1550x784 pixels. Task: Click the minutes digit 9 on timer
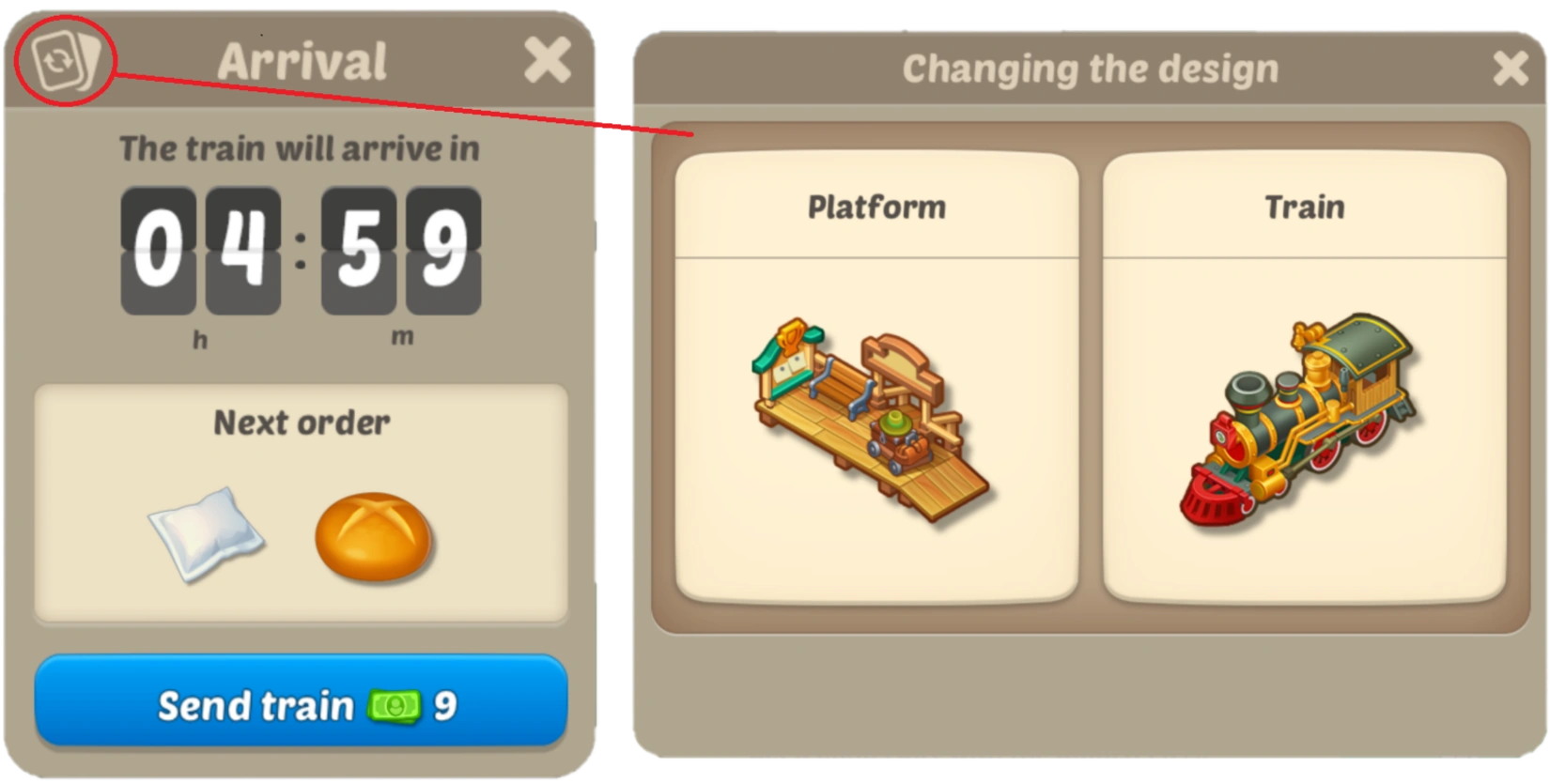coord(443,249)
